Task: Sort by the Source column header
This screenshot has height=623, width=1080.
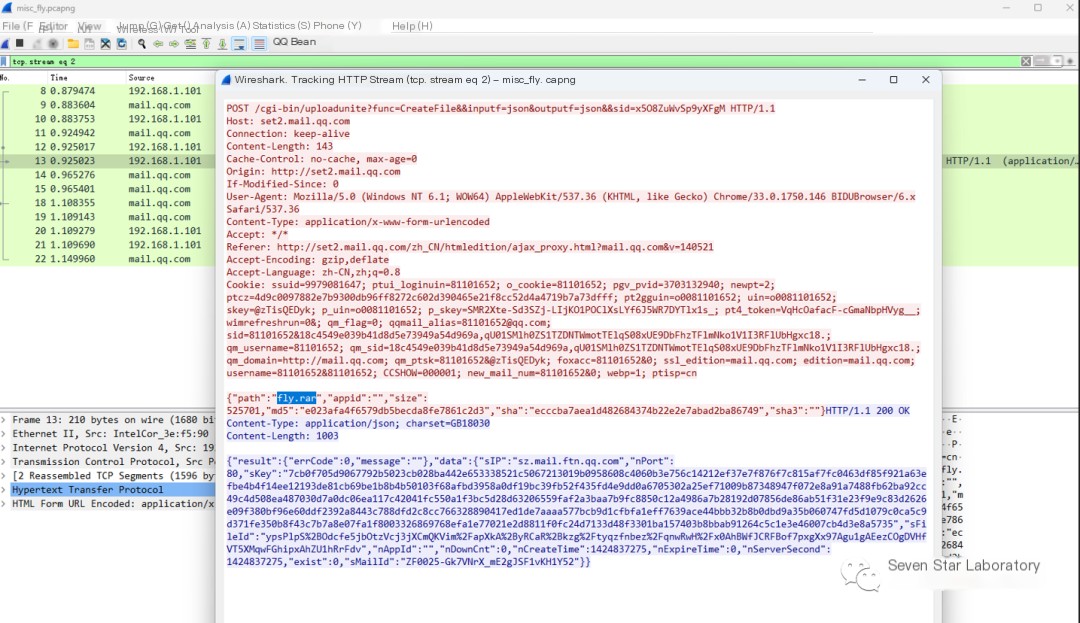Action: coord(141,78)
